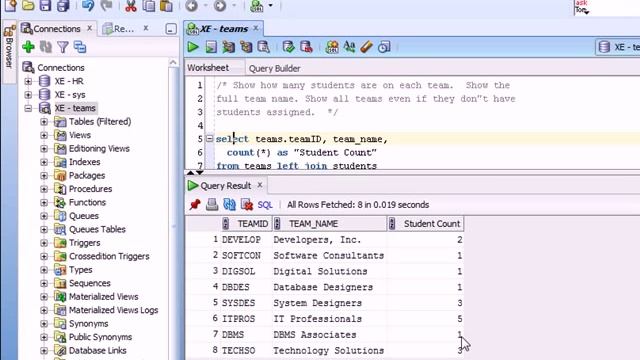
Task: Click the SQL Tuning Advisor icon
Action: click(264, 47)
